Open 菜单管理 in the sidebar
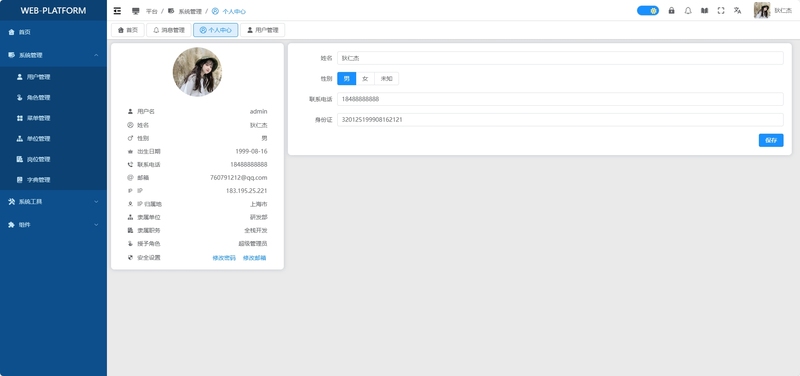The width and height of the screenshot is (800, 376). click(53, 118)
